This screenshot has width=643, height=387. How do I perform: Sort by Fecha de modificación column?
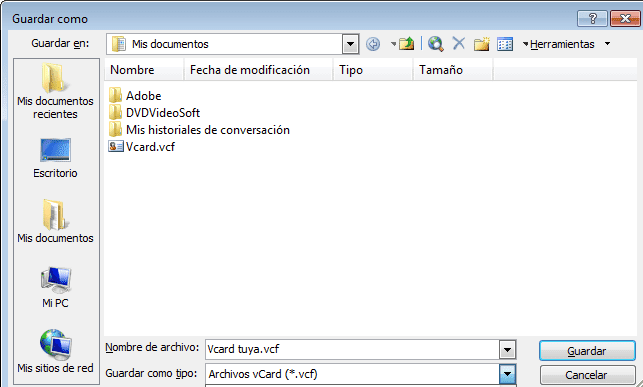click(x=258, y=70)
